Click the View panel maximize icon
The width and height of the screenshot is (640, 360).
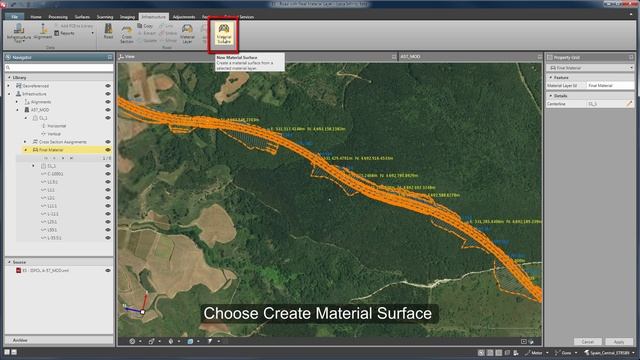(x=394, y=57)
